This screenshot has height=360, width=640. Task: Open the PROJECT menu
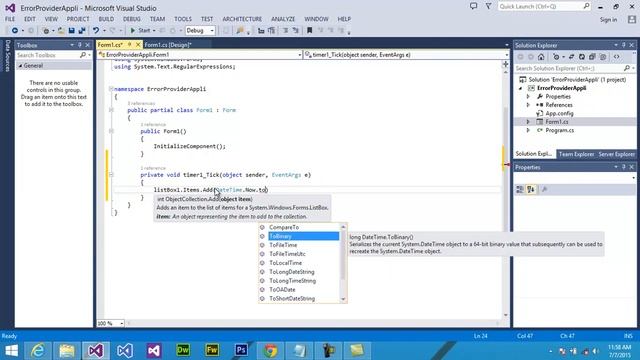[78, 19]
